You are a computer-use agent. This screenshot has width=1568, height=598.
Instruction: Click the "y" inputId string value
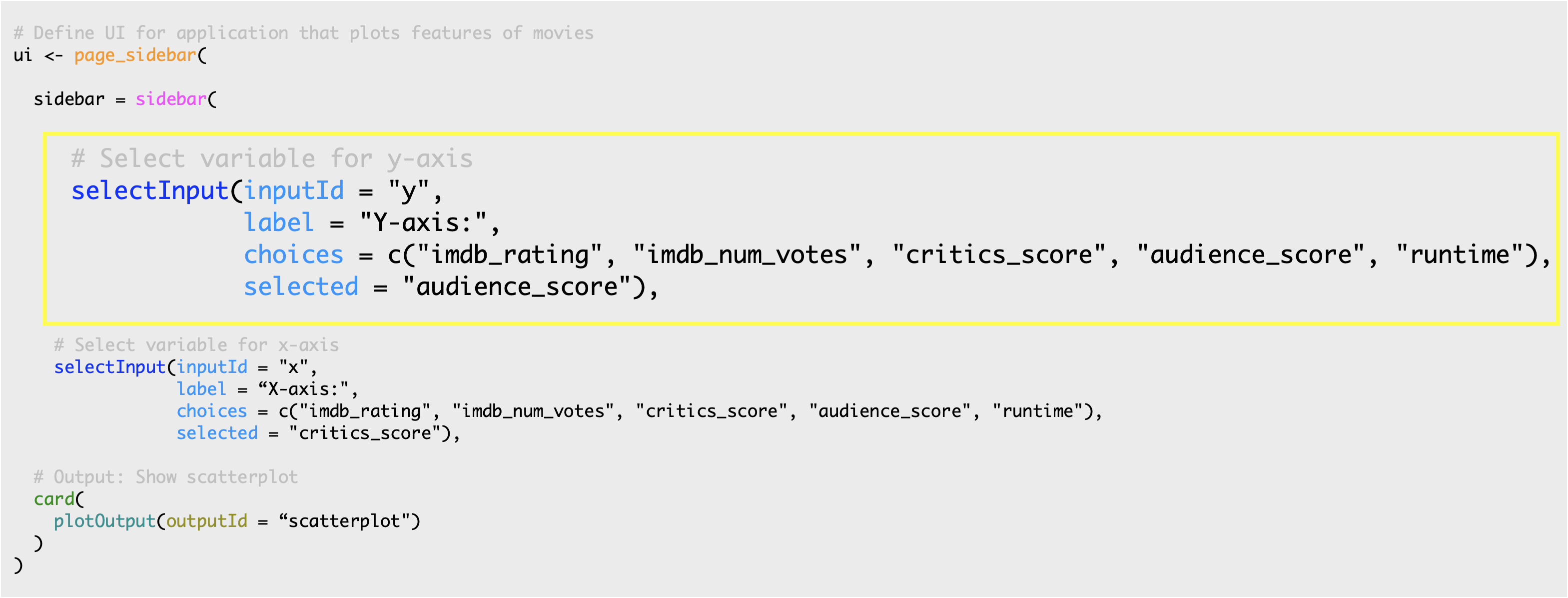[408, 191]
